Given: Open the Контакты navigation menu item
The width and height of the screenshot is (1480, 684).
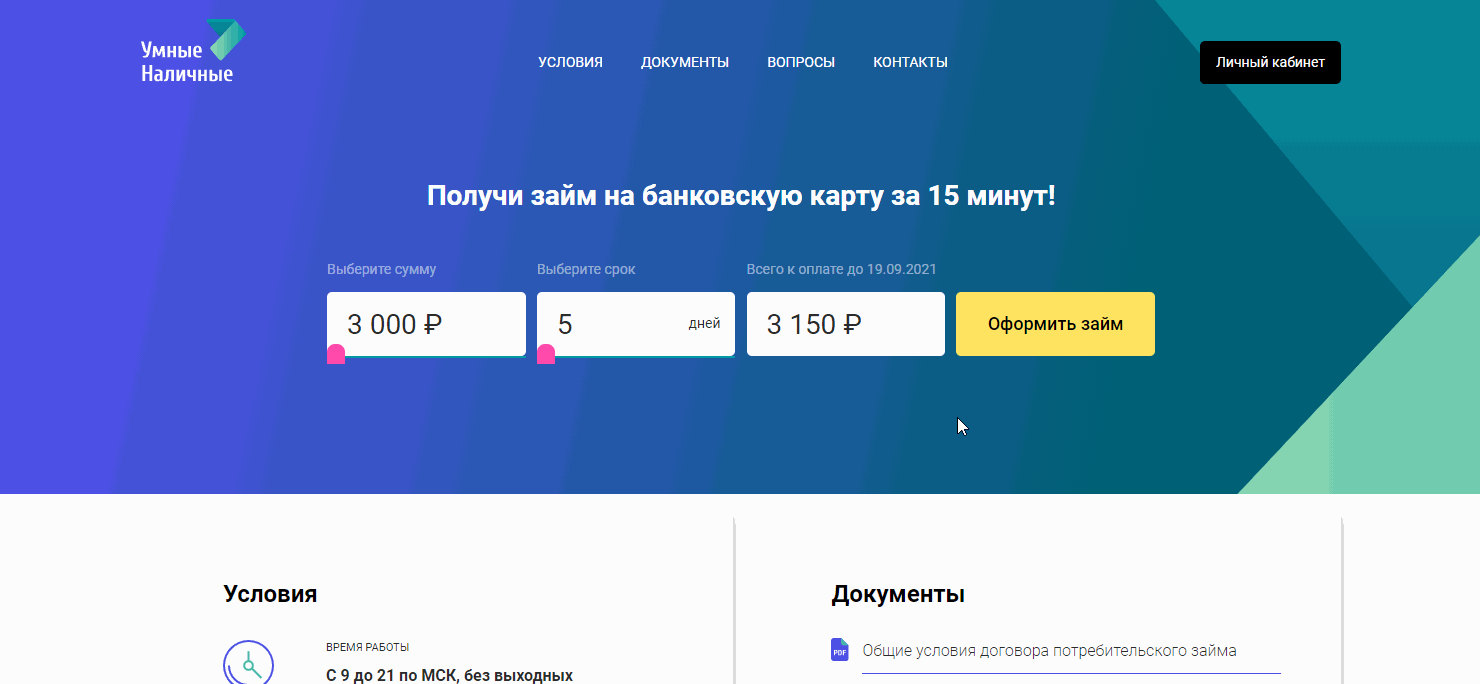Looking at the screenshot, I should tap(910, 62).
